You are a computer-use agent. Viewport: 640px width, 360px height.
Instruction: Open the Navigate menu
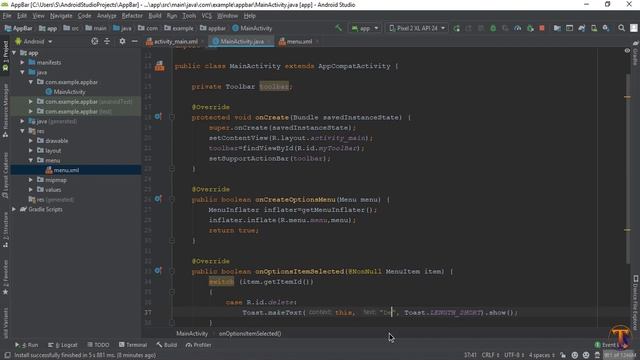coord(61,16)
